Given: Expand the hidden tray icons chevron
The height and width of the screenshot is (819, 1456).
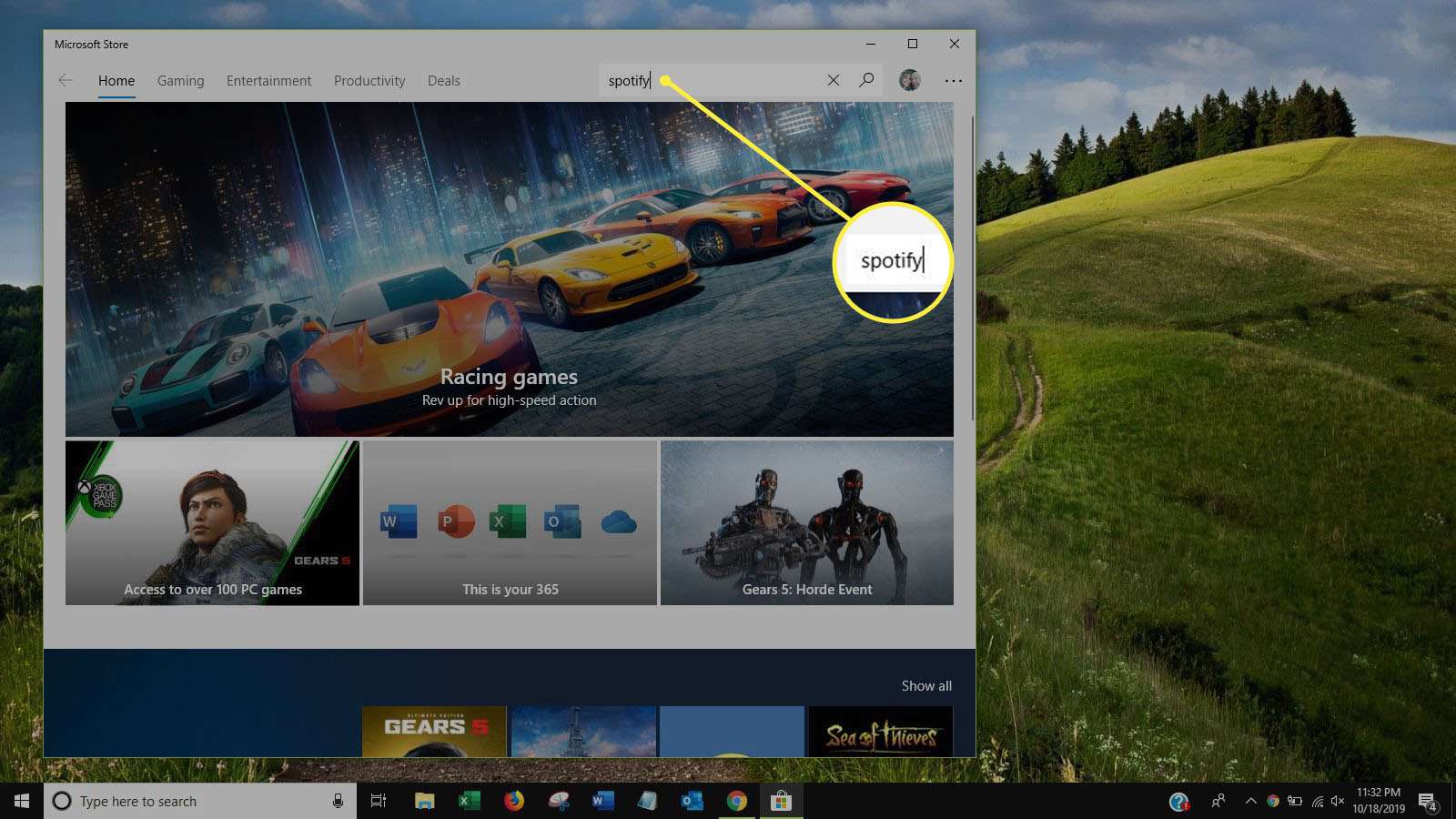Looking at the screenshot, I should point(1250,801).
